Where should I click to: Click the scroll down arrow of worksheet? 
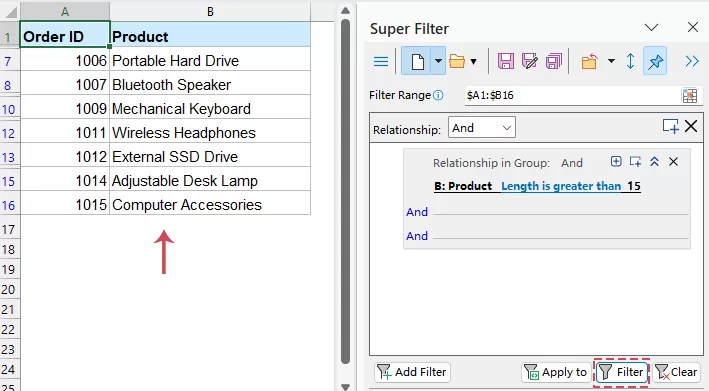point(345,386)
